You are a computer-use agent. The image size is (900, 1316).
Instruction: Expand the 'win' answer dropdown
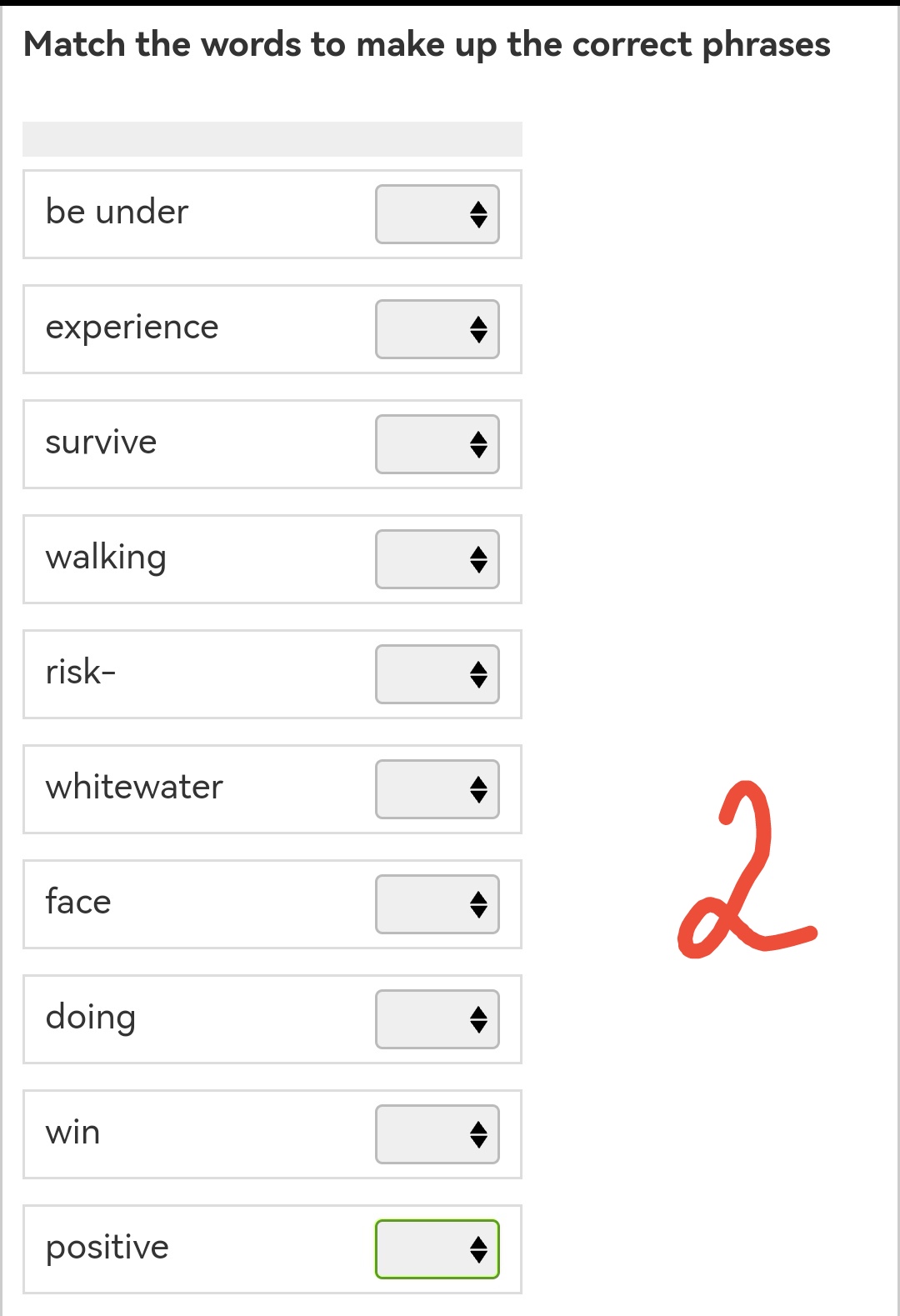[437, 1134]
